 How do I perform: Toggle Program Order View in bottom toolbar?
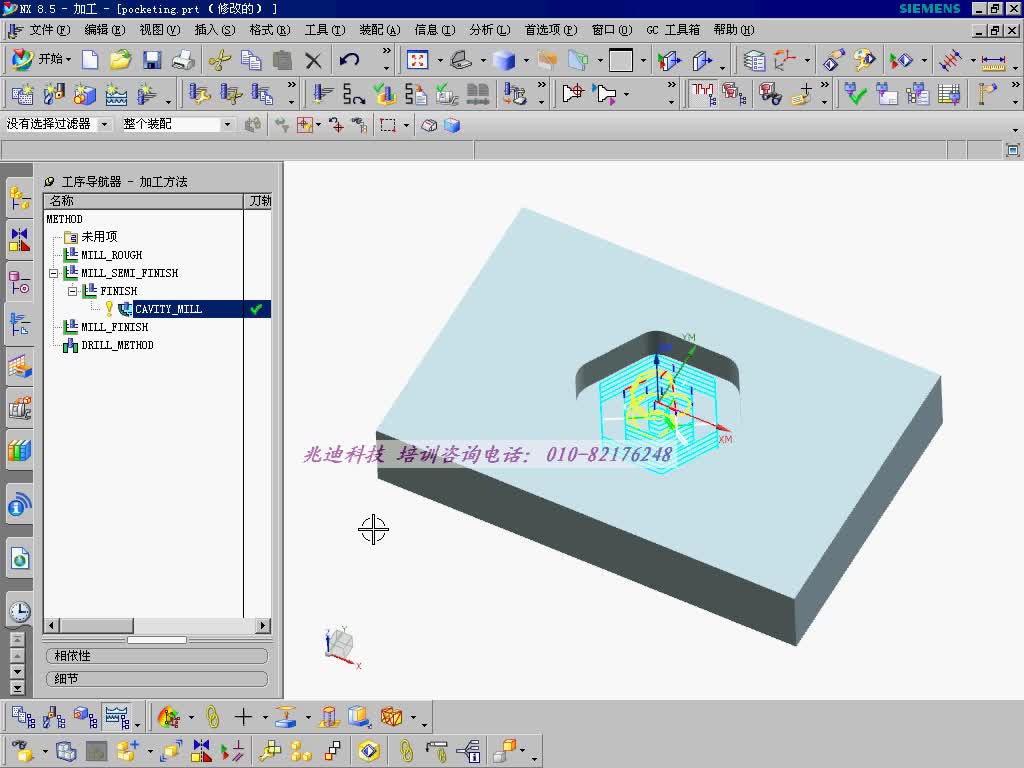[23, 717]
